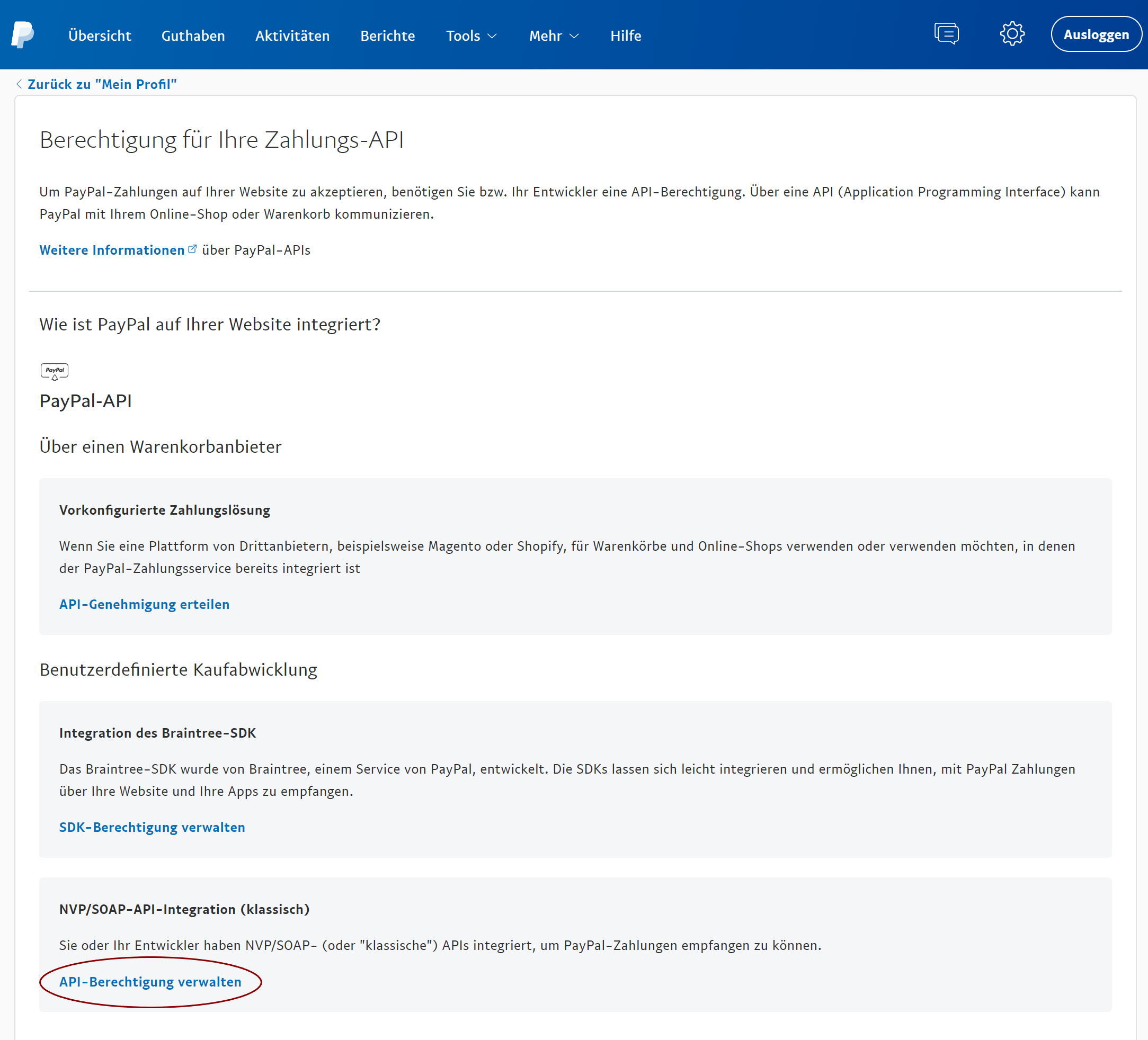This screenshot has width=1148, height=1040.
Task: Click SDK-Berechtigung verwalten link
Action: (152, 827)
